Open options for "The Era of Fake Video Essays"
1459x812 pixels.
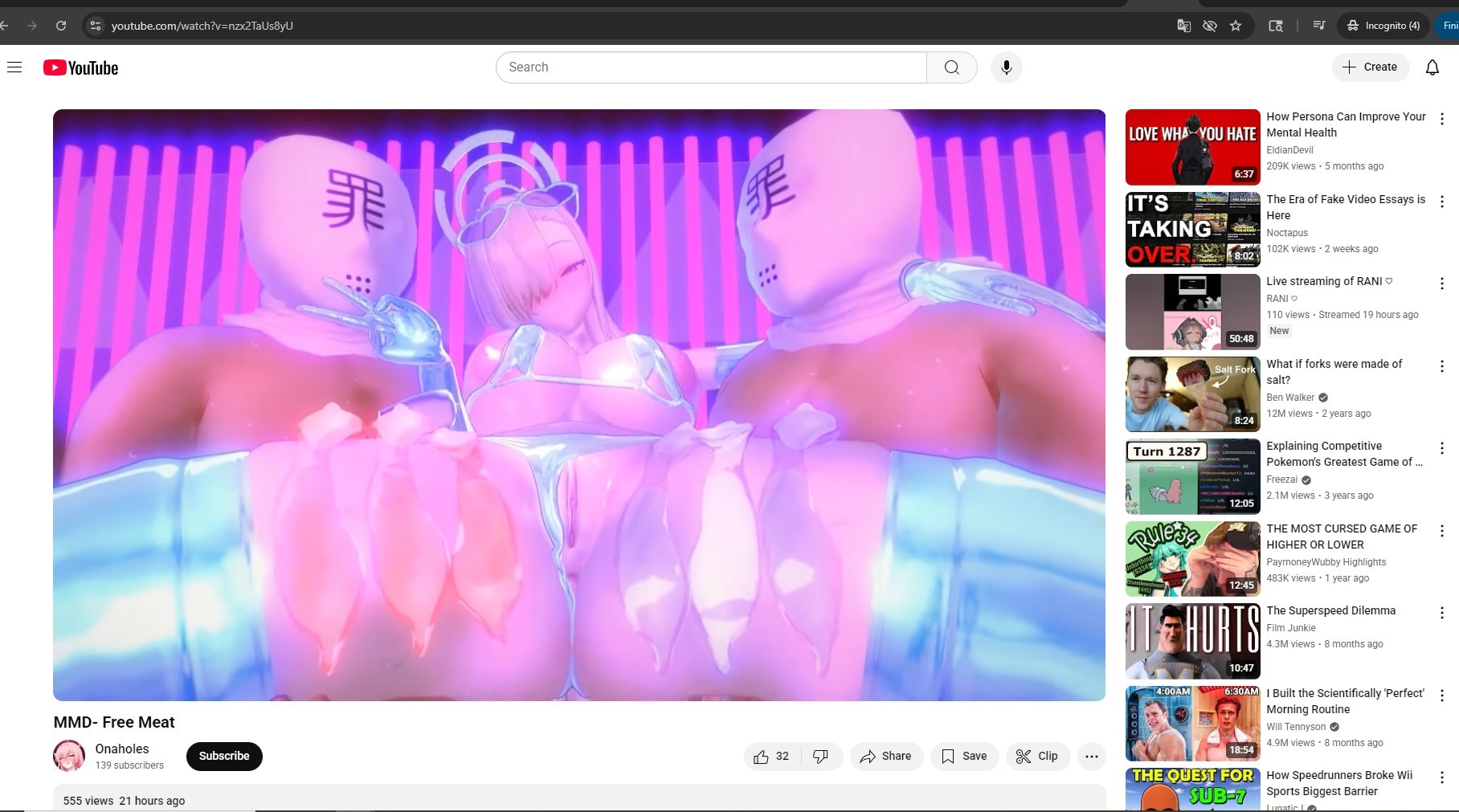[x=1442, y=202]
